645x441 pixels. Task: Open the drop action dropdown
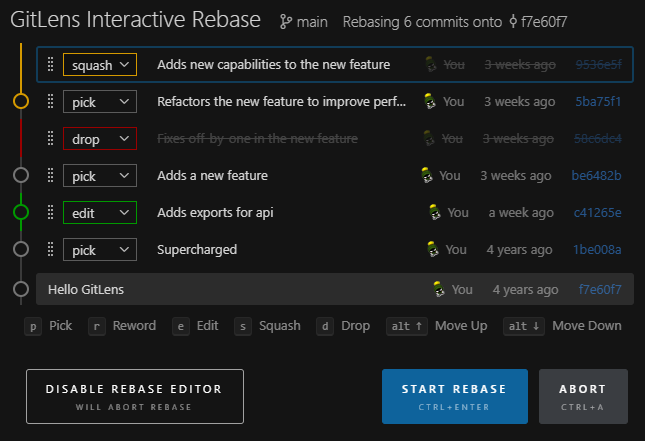99,139
